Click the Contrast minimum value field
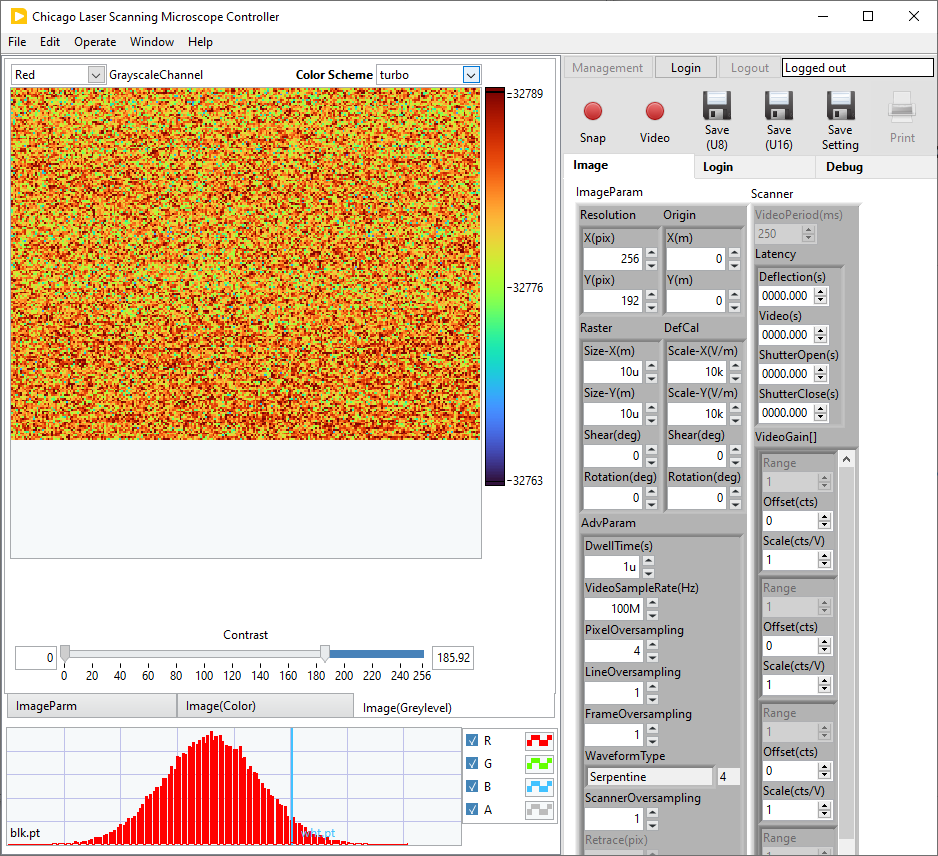938x856 pixels. 36,657
